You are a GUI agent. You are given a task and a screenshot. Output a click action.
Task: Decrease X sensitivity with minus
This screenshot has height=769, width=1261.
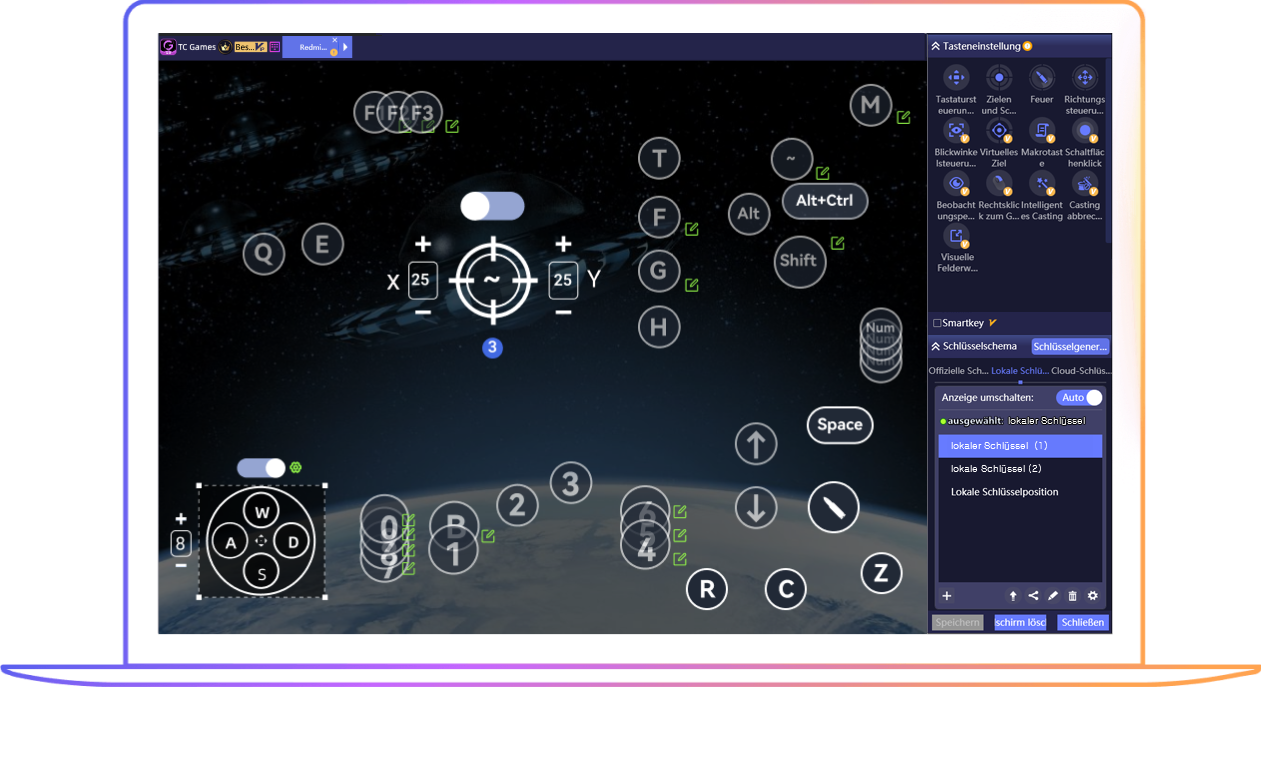(423, 314)
